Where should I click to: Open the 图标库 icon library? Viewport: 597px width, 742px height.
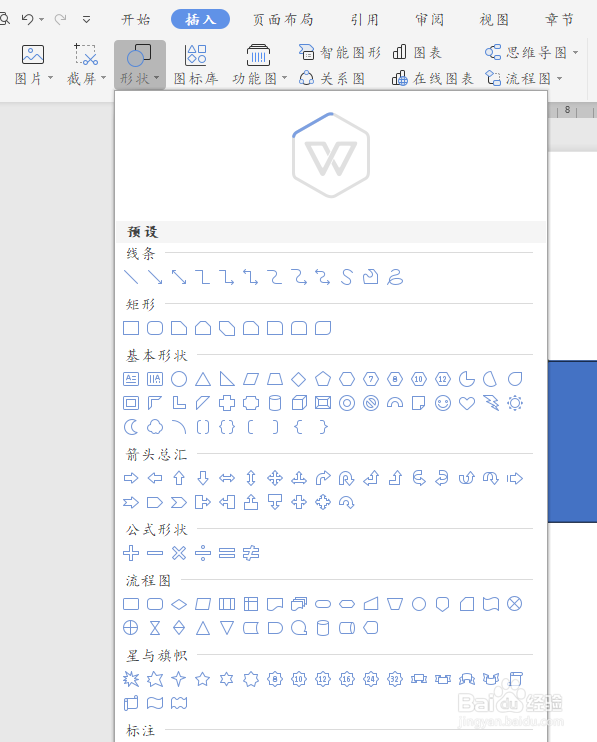[x=196, y=65]
